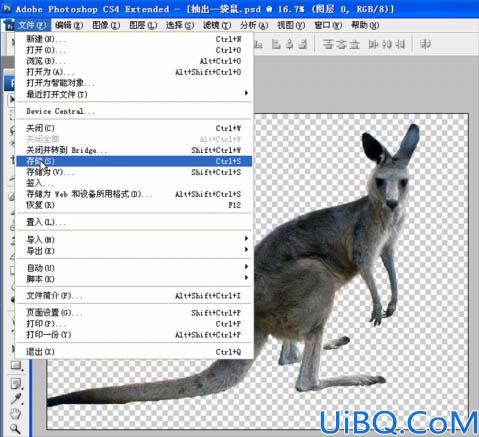Choose 关闭并转到 Bridge... entry
479x437 pixels.
click(134, 150)
